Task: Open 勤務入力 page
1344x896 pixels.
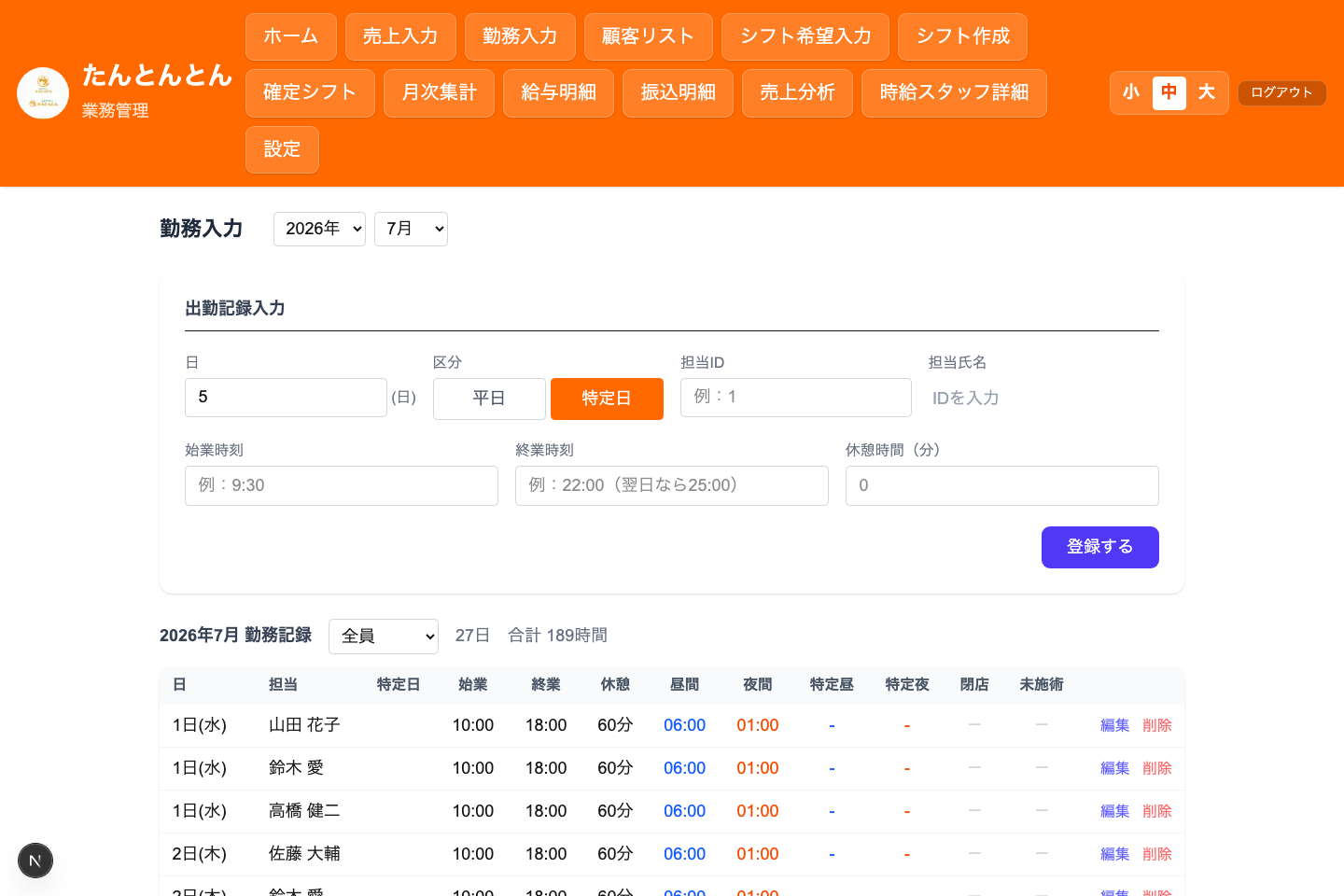Action: [x=520, y=37]
